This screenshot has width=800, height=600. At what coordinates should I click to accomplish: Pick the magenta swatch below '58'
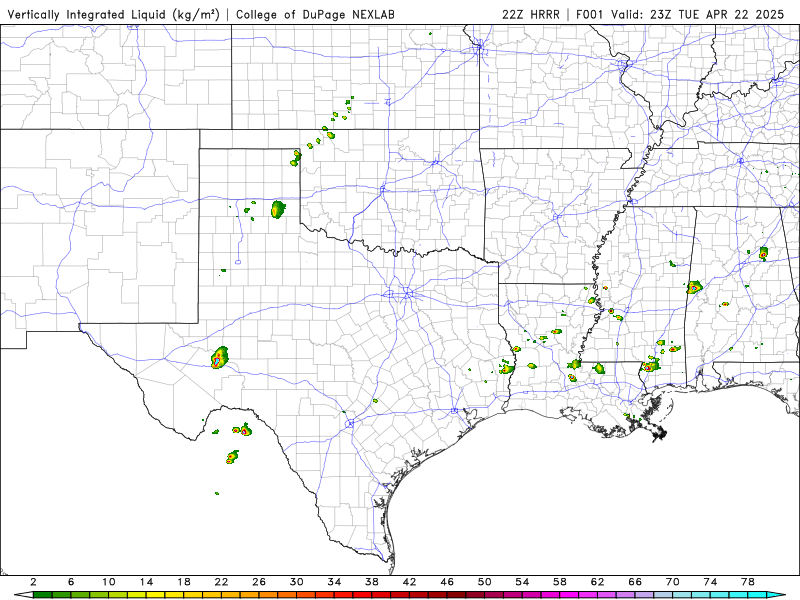(569, 595)
